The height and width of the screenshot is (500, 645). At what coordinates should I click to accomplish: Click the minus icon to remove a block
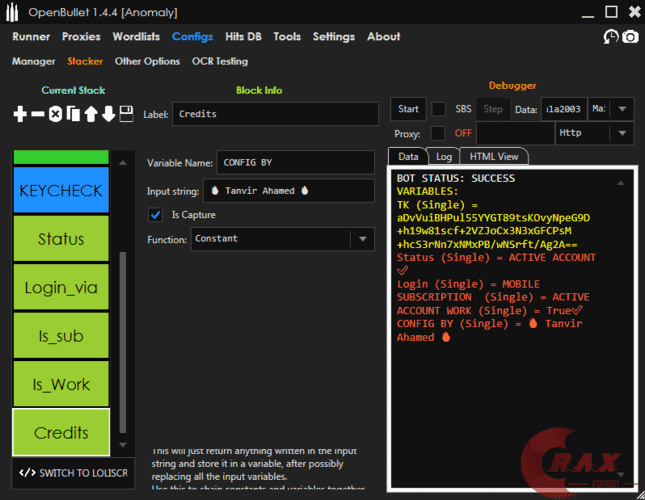(38, 114)
